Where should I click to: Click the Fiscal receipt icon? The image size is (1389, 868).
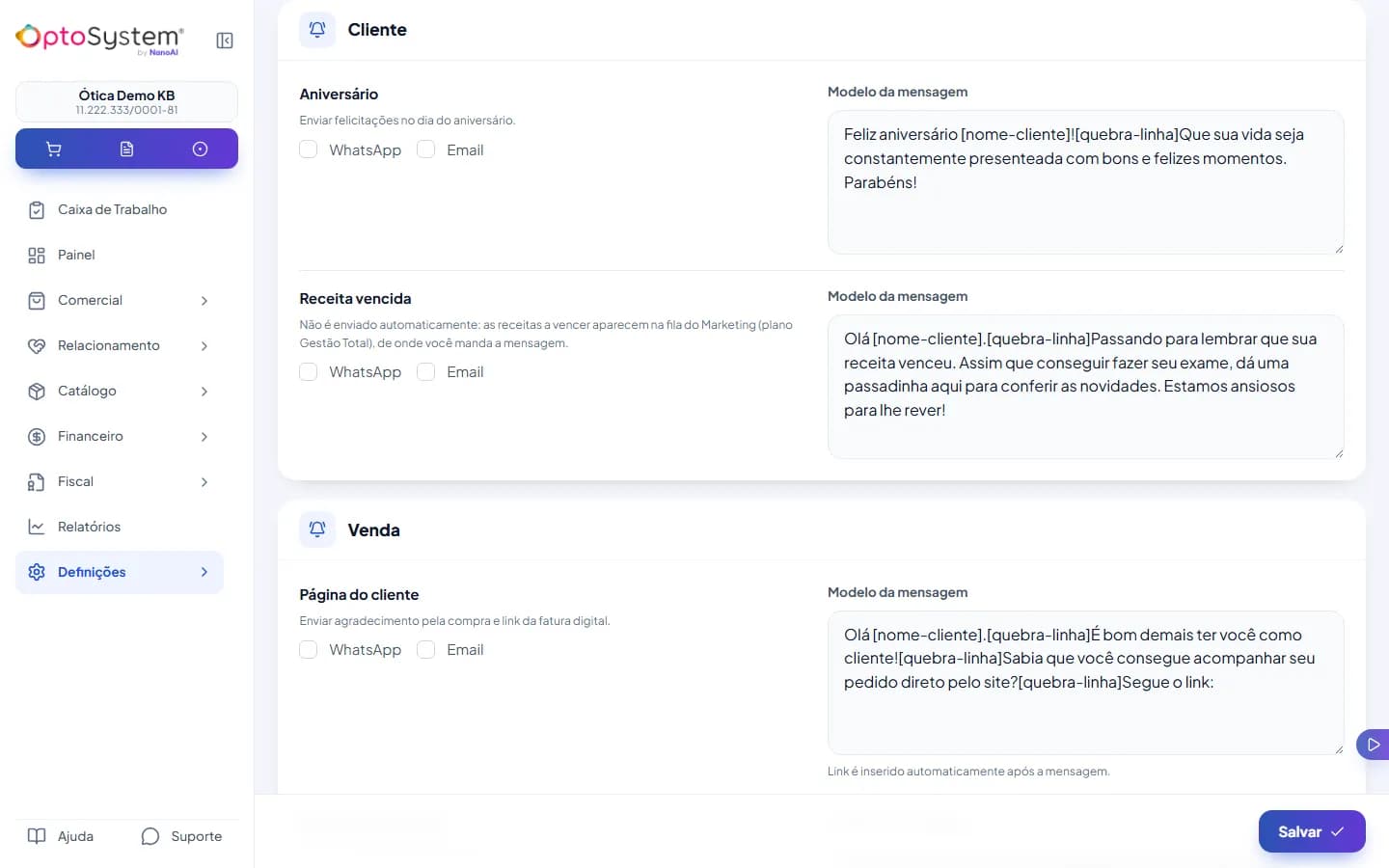coord(37,482)
